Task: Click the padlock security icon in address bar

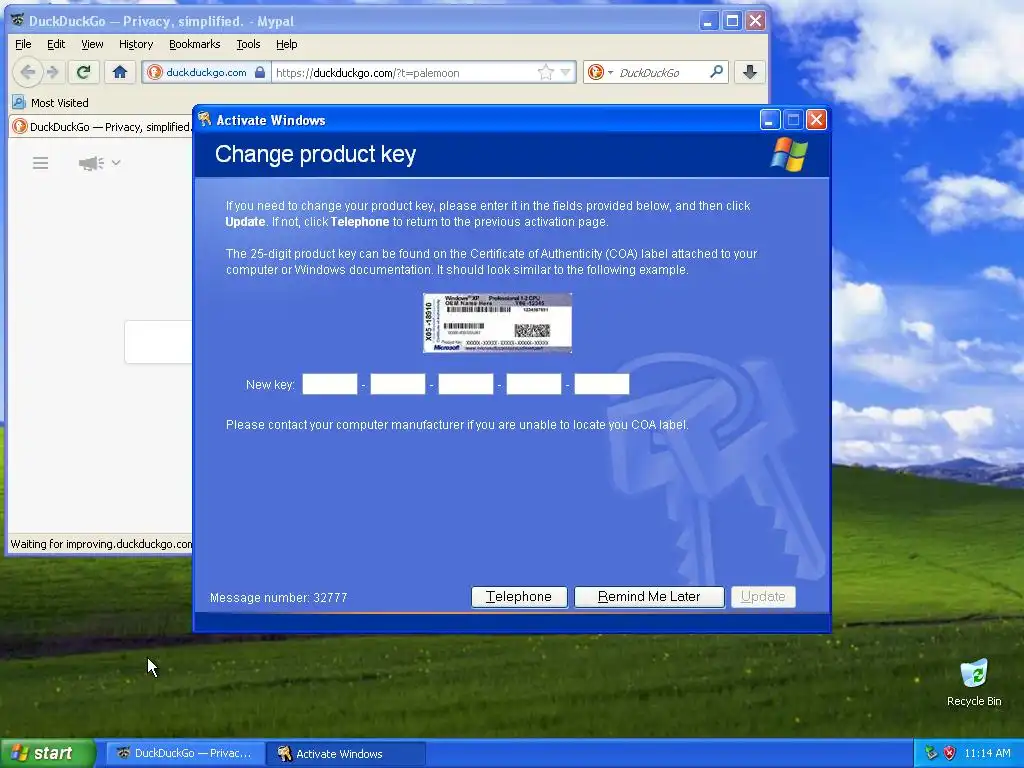Action: [x=260, y=72]
